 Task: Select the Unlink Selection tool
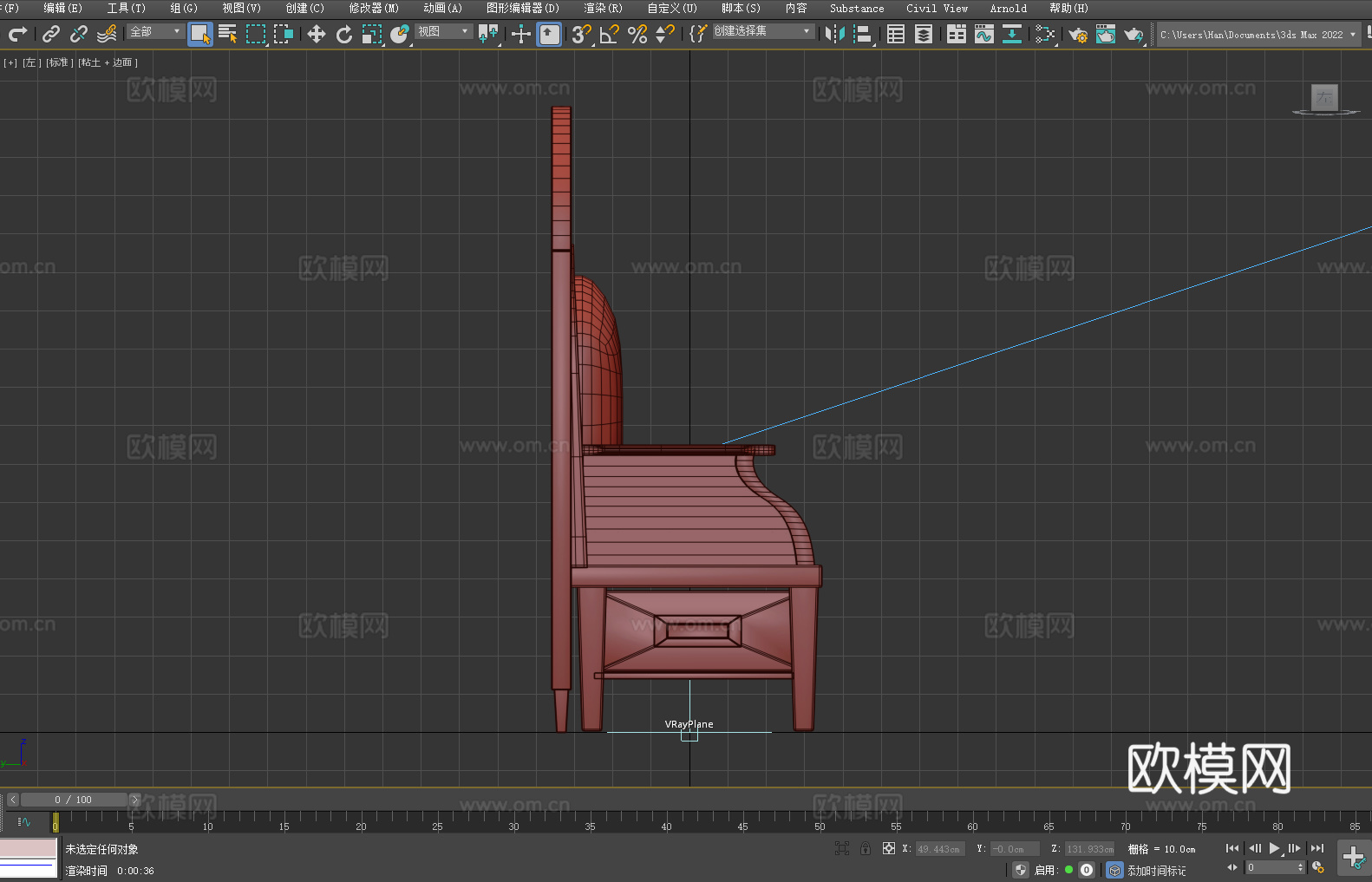[x=79, y=34]
